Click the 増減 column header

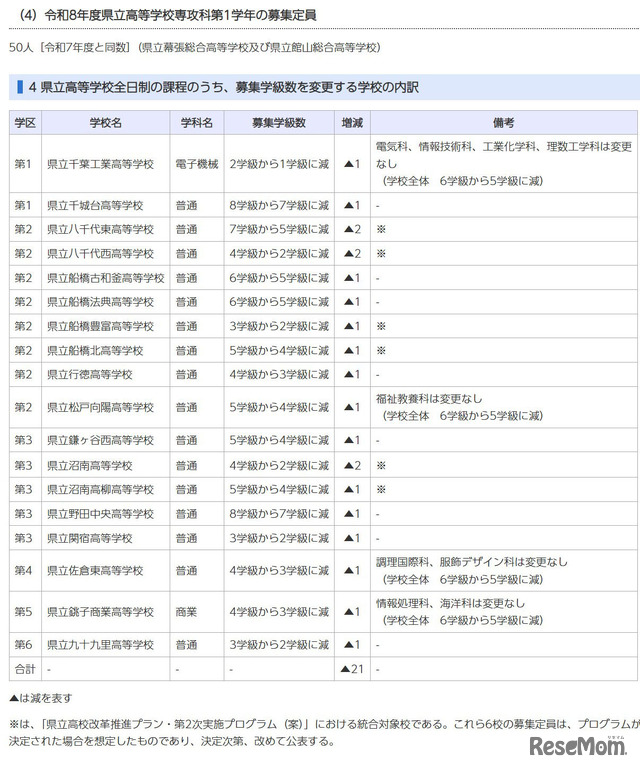pos(352,123)
